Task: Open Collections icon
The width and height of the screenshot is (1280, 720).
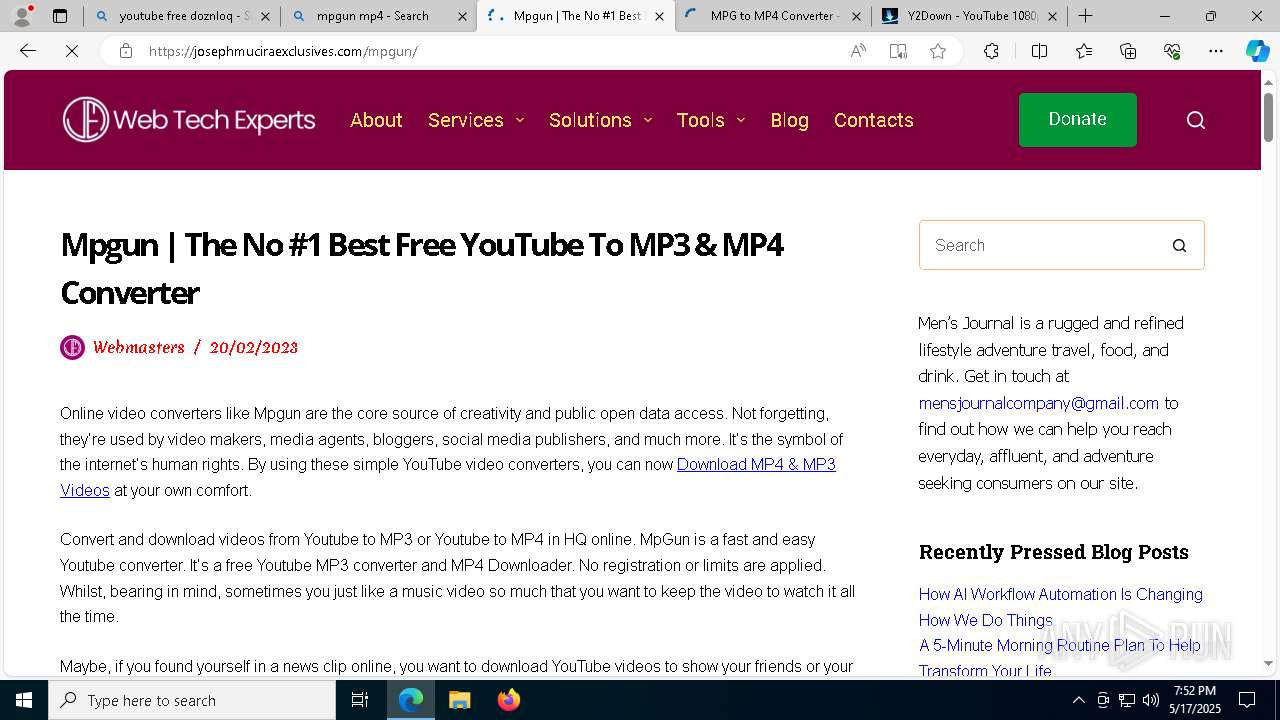Action: coord(1128,51)
